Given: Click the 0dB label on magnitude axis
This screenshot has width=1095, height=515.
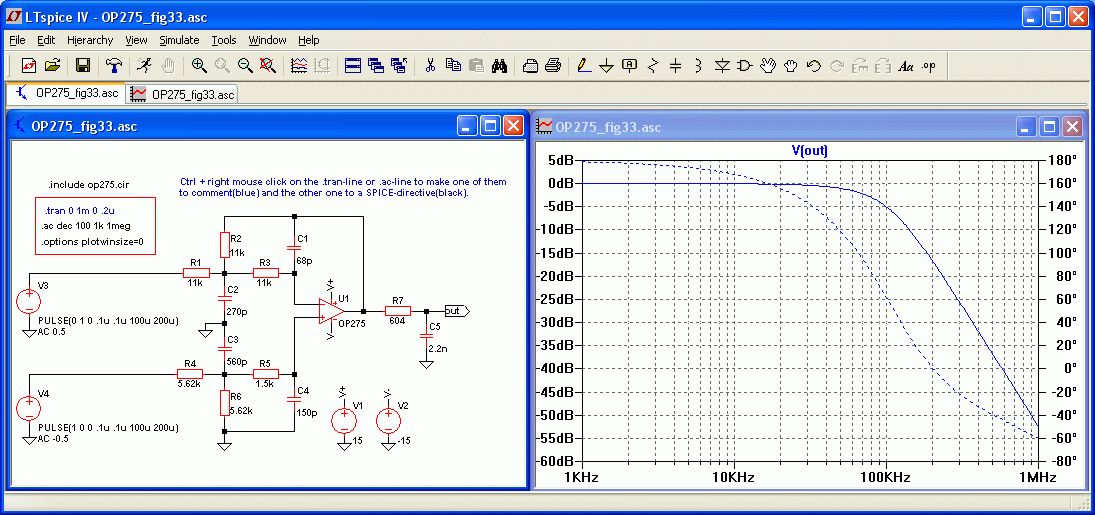Looking at the screenshot, I should pyautogui.click(x=560, y=183).
